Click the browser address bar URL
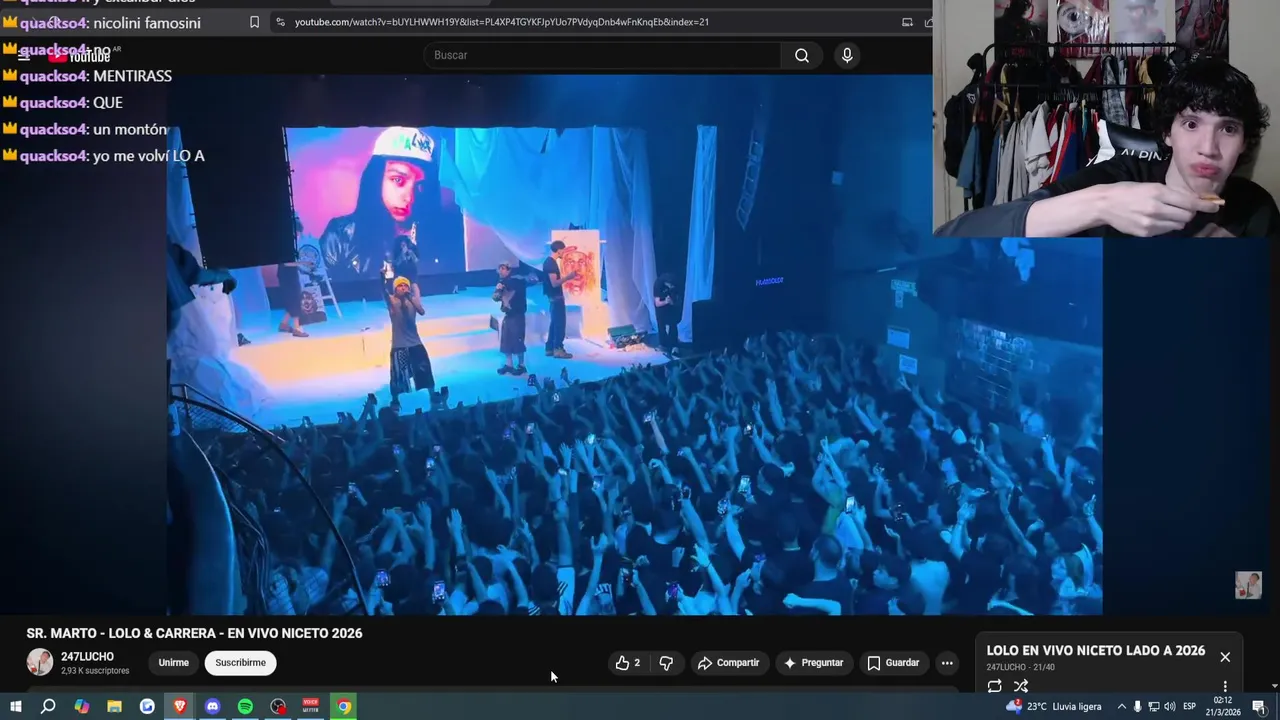1280x720 pixels. point(501,22)
